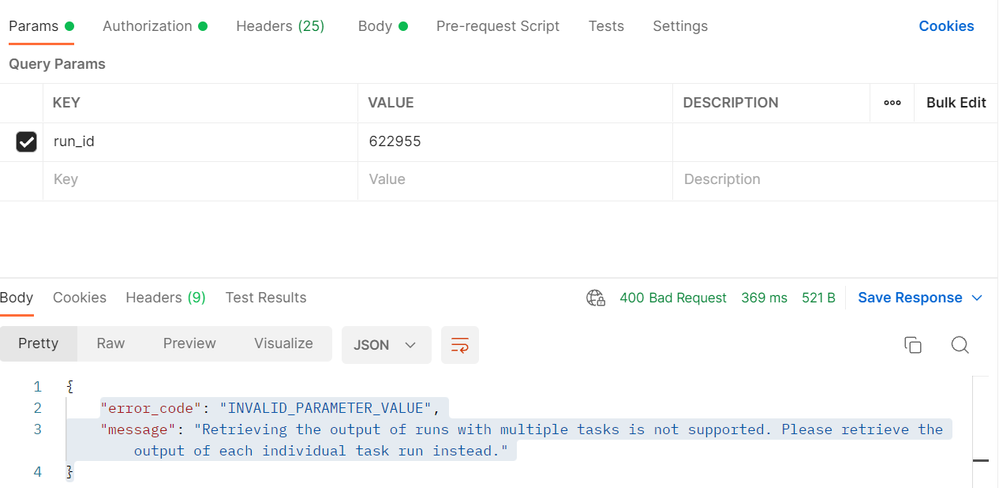The height and width of the screenshot is (488, 999).
Task: Open the Pre-request Script tab
Action: tap(498, 26)
